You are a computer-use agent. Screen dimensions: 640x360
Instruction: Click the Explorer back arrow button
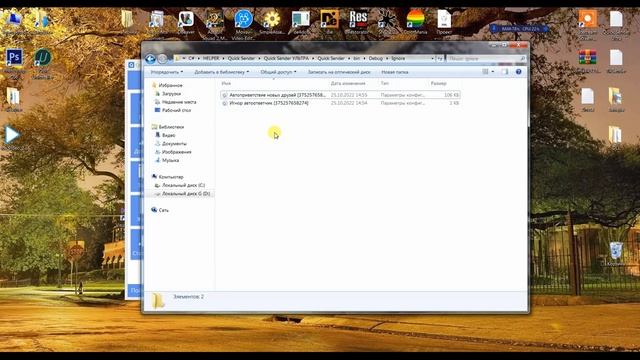(x=150, y=59)
